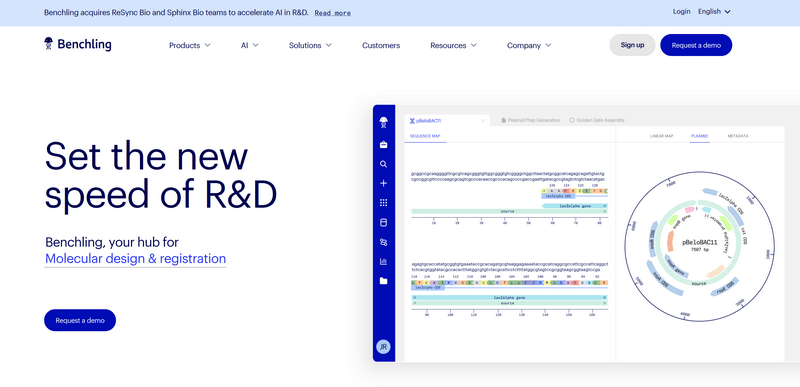Select the database cylinder icon in sidebar
This screenshot has height=387, width=800.
(x=384, y=222)
